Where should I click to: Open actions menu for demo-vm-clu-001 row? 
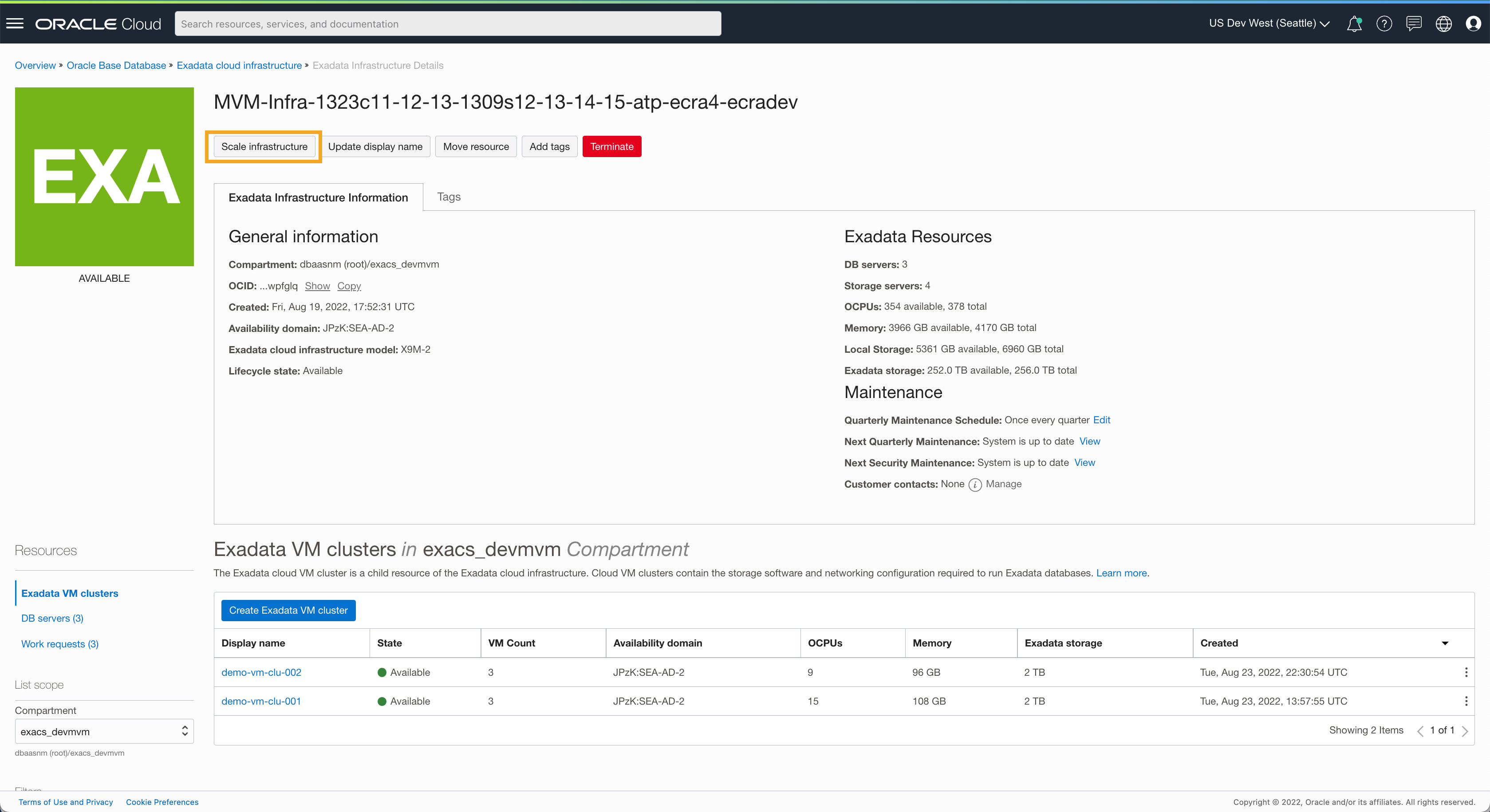(1466, 701)
